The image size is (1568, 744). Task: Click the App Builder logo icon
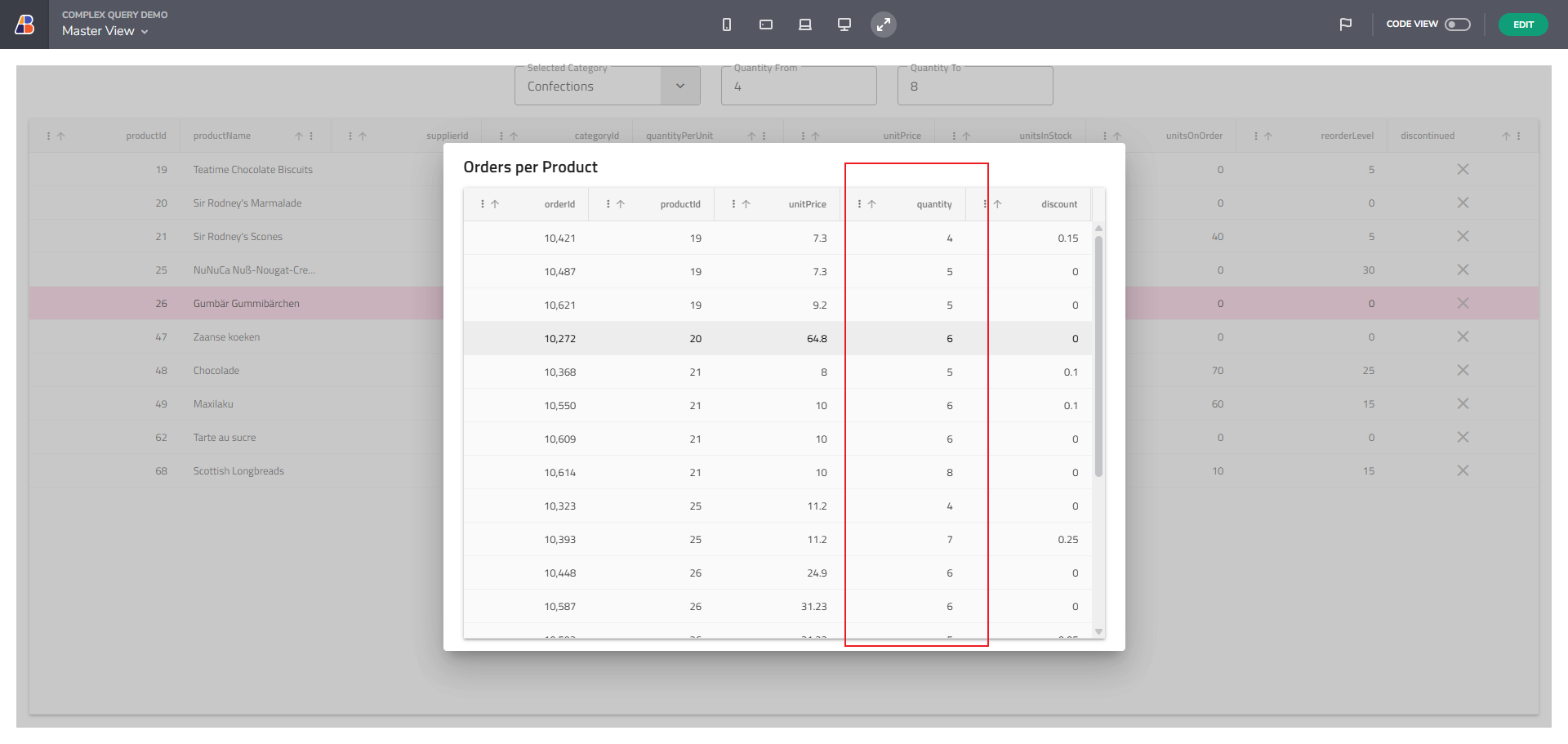click(x=24, y=25)
